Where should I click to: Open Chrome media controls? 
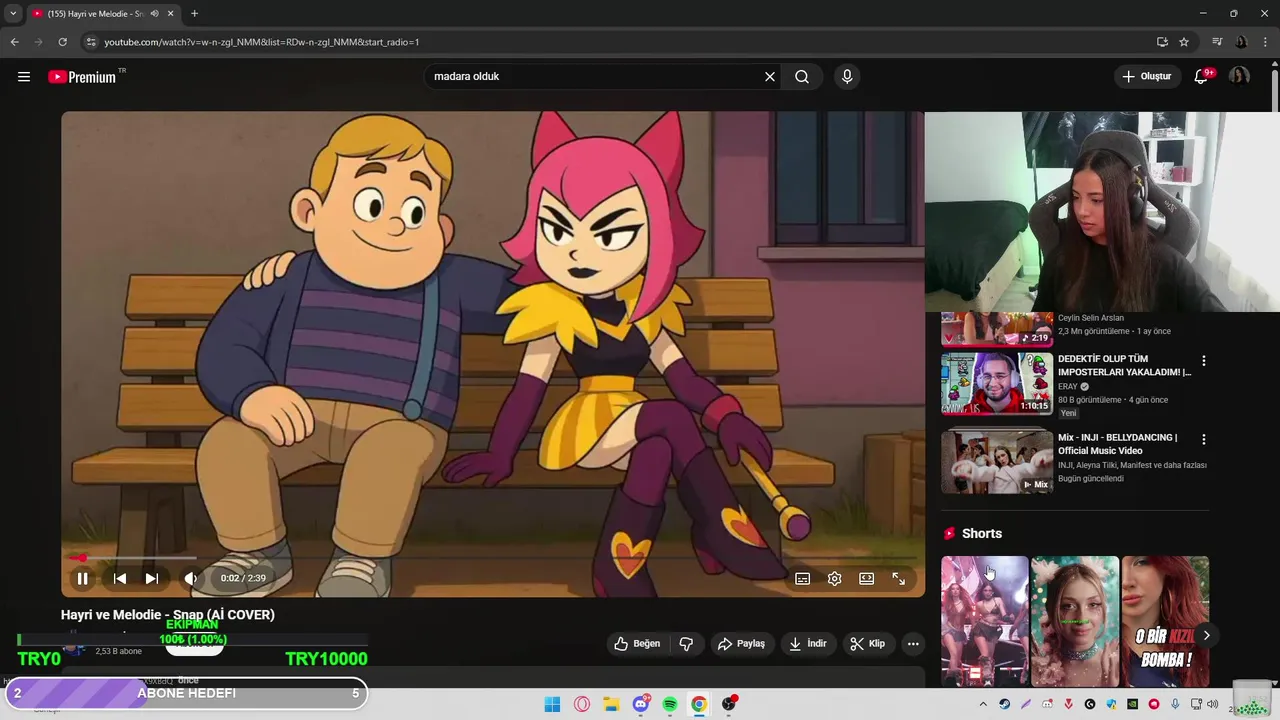pos(1217,42)
